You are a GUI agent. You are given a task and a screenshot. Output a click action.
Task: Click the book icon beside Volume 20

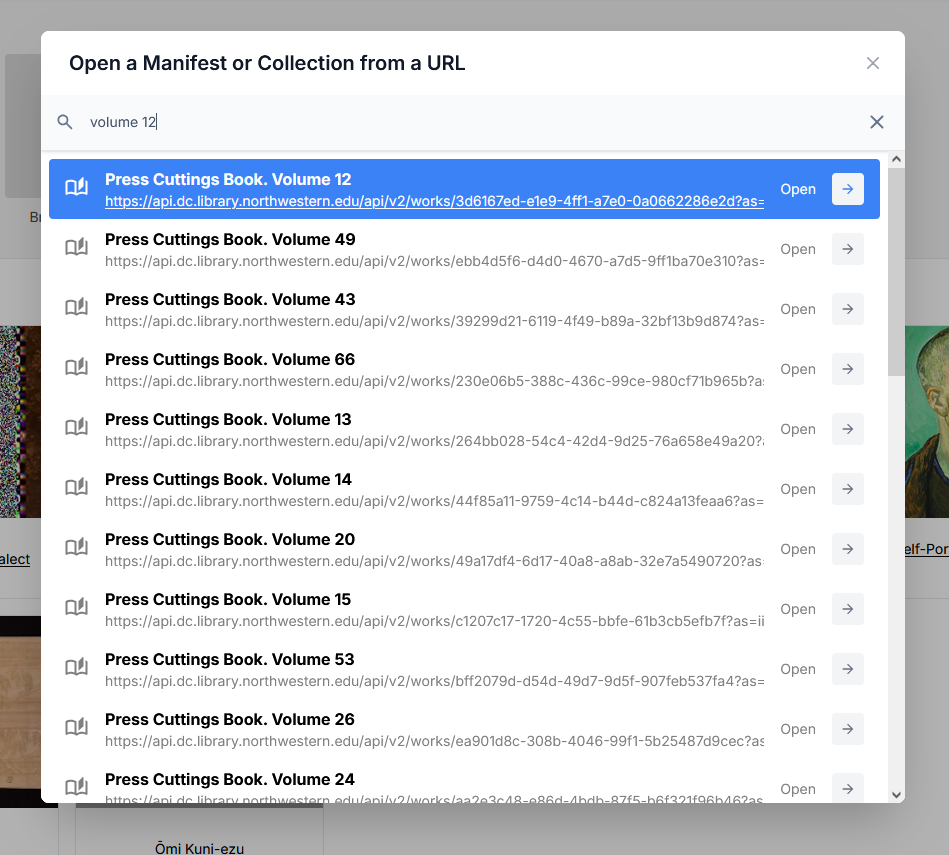click(x=76, y=546)
